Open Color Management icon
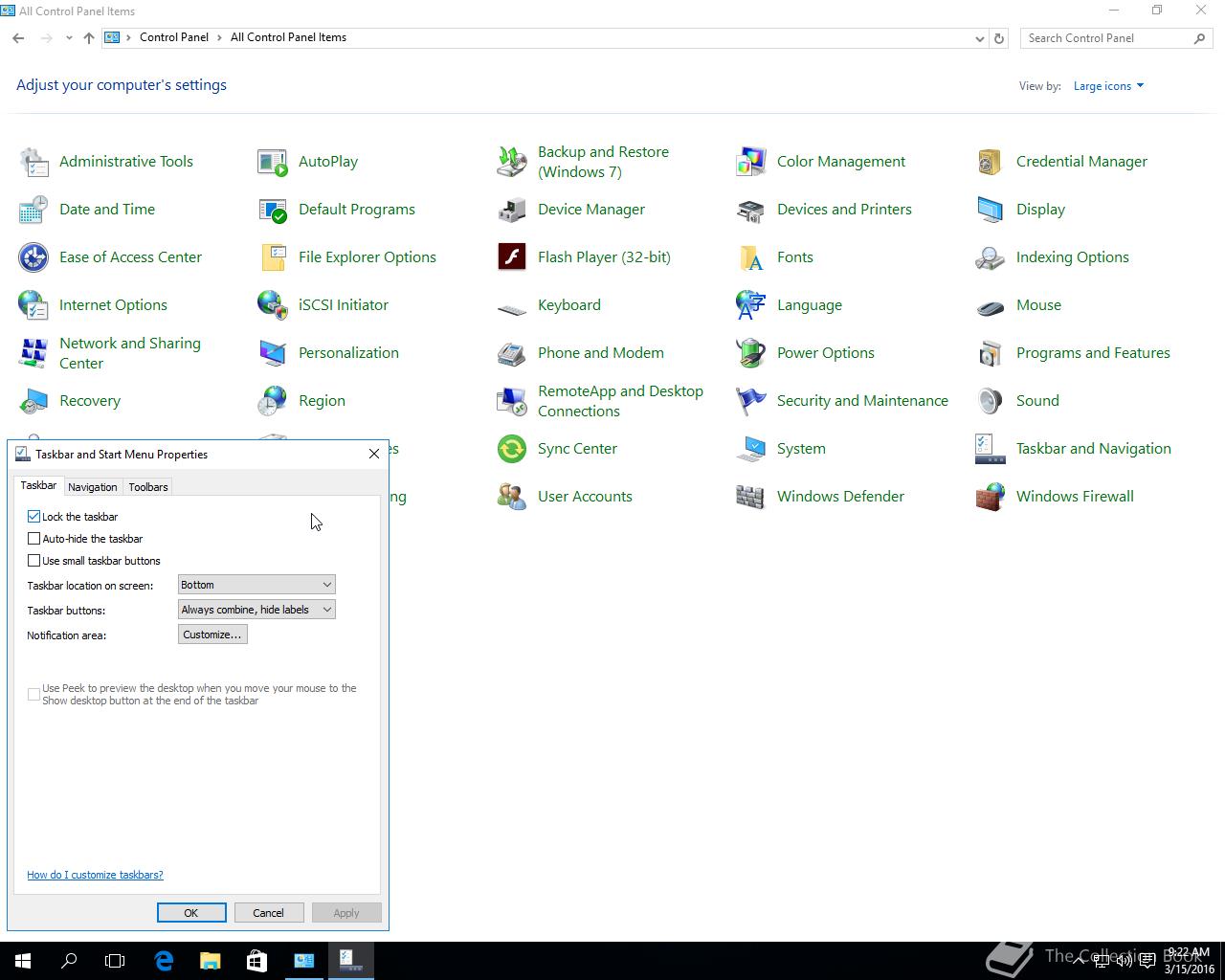 (751, 162)
